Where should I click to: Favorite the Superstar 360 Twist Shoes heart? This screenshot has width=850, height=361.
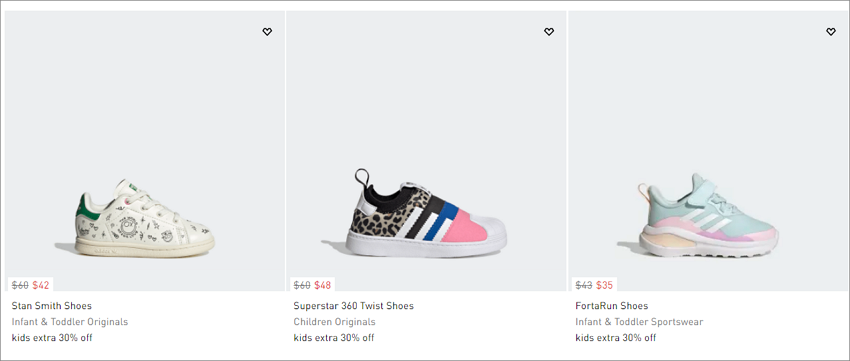click(x=549, y=32)
